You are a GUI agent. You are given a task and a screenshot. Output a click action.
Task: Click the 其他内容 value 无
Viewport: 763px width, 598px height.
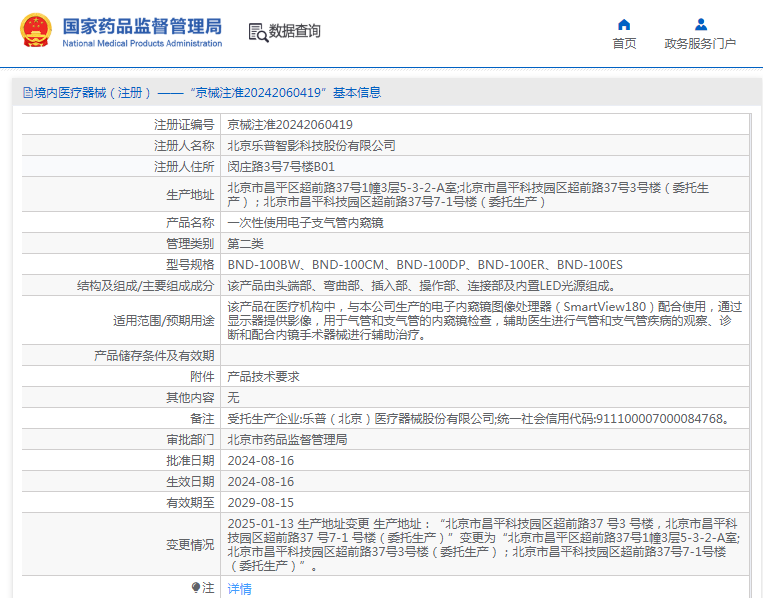[x=233, y=397]
